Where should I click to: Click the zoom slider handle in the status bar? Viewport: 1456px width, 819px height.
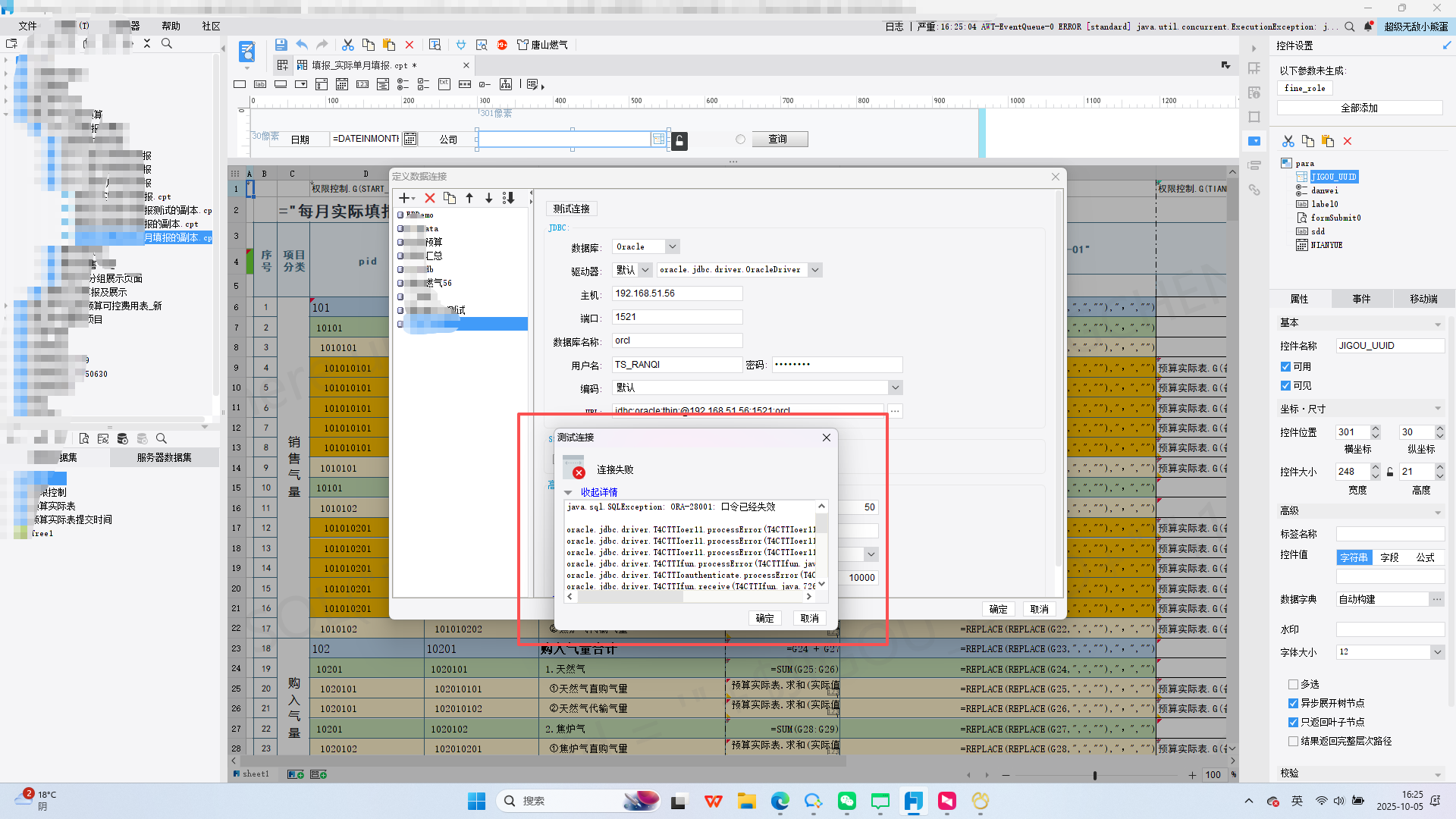click(1094, 775)
